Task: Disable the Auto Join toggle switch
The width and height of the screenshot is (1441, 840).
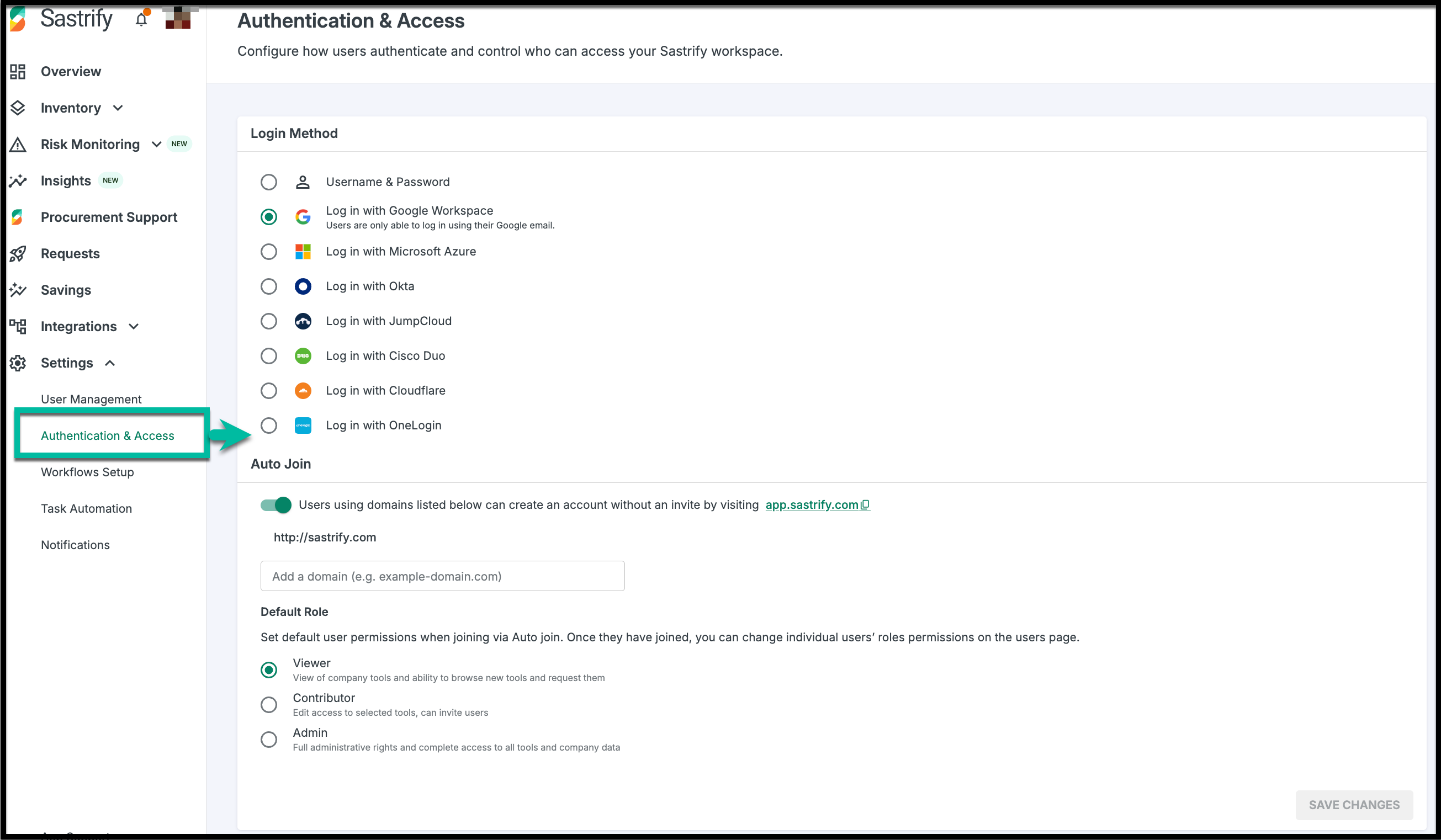Action: tap(276, 504)
